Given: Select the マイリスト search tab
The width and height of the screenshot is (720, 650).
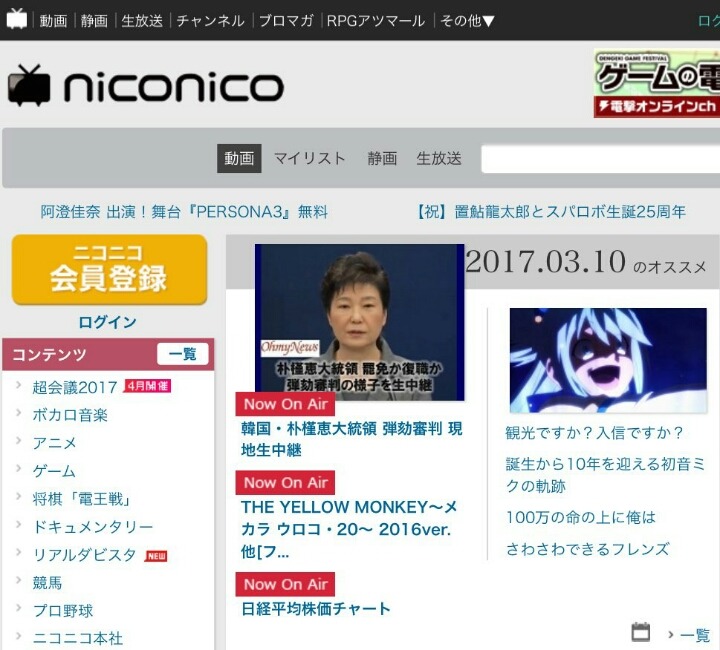Looking at the screenshot, I should click(x=309, y=158).
